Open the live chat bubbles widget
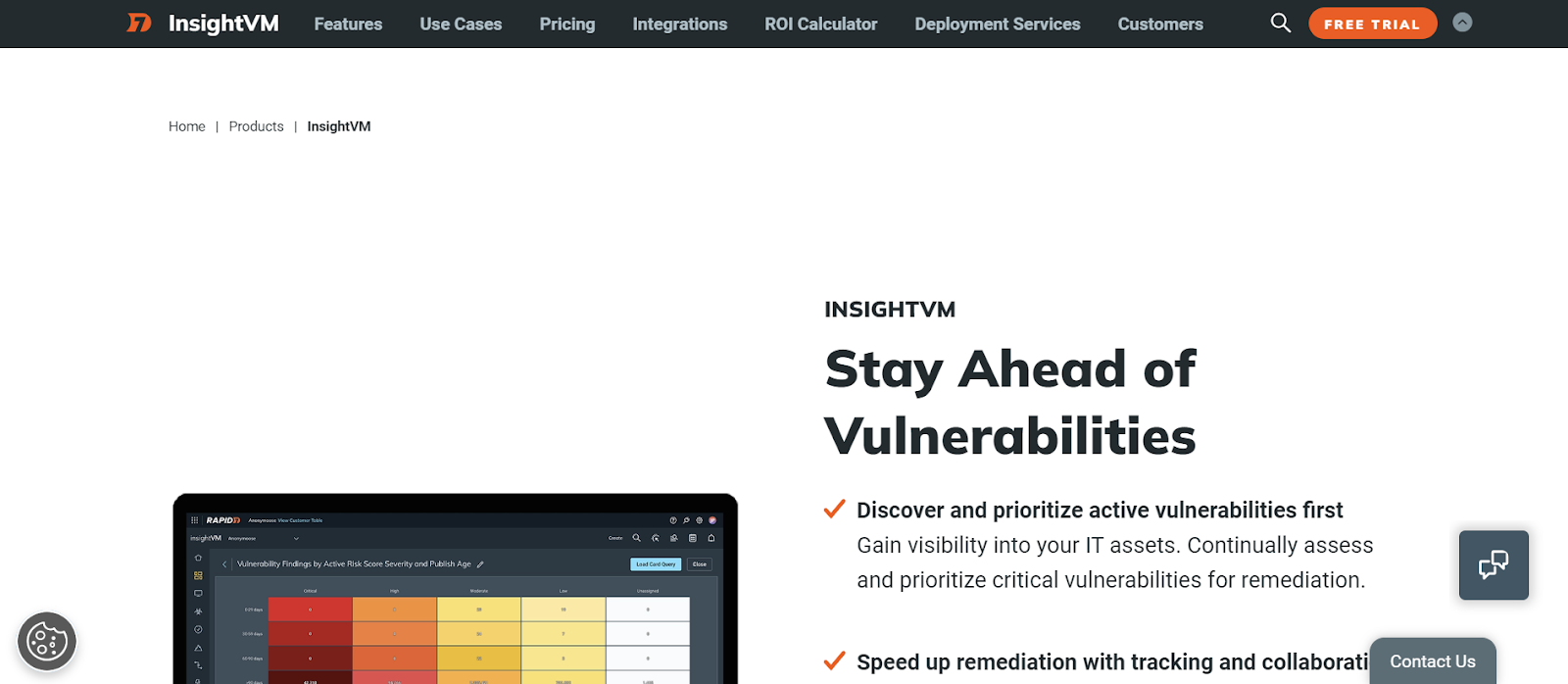Image resolution: width=1568 pixels, height=684 pixels. coord(1494,565)
